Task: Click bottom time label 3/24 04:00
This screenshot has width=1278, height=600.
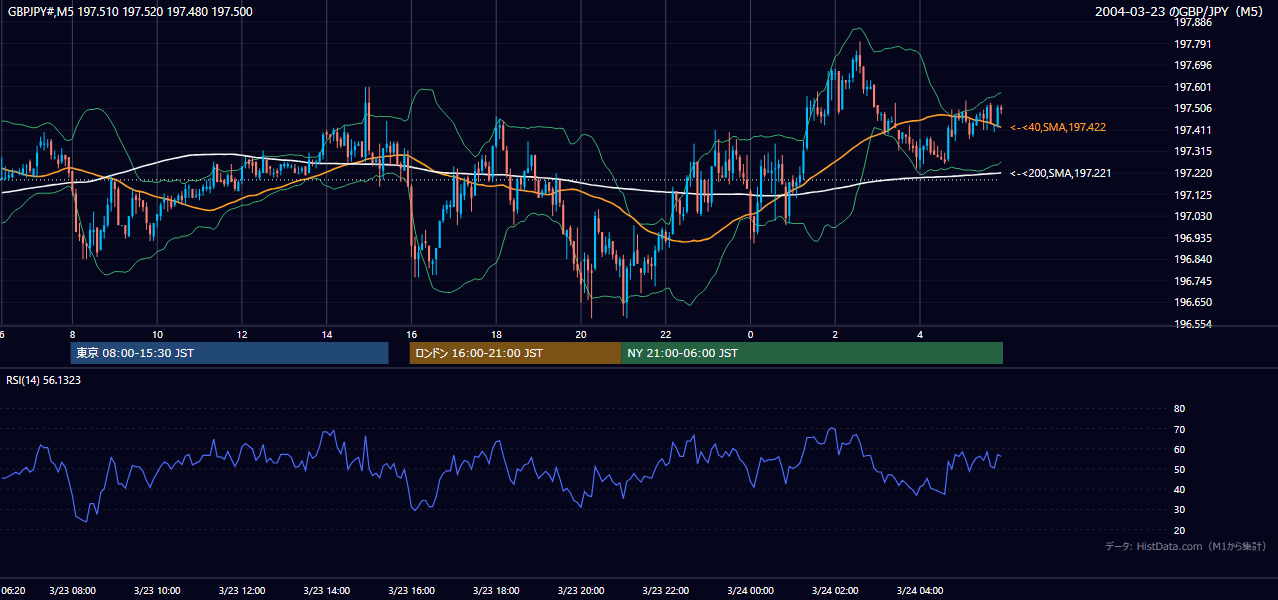Action: (920, 591)
